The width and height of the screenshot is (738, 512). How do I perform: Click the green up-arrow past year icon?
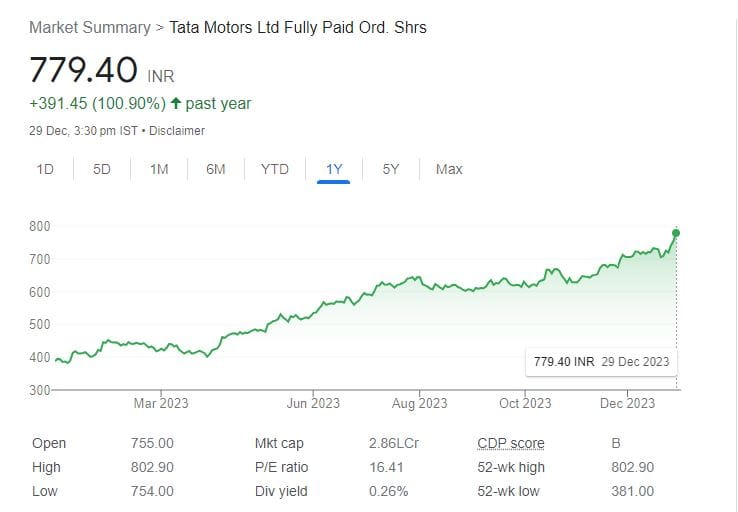[176, 103]
